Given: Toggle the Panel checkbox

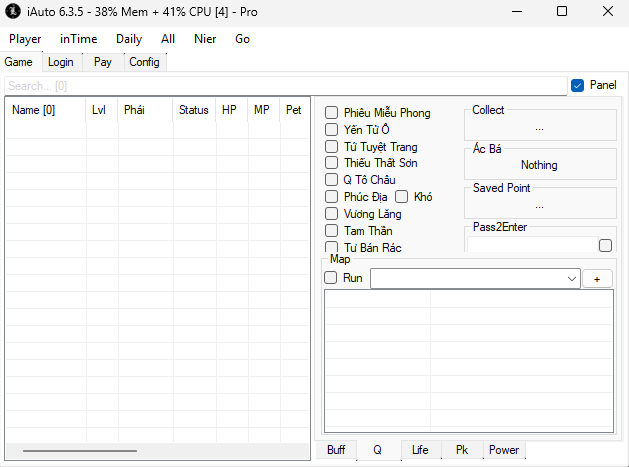Looking at the screenshot, I should click(x=577, y=85).
